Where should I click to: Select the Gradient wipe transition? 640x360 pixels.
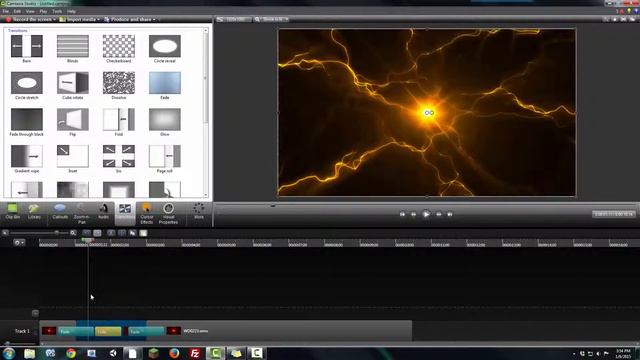pyautogui.click(x=27, y=156)
